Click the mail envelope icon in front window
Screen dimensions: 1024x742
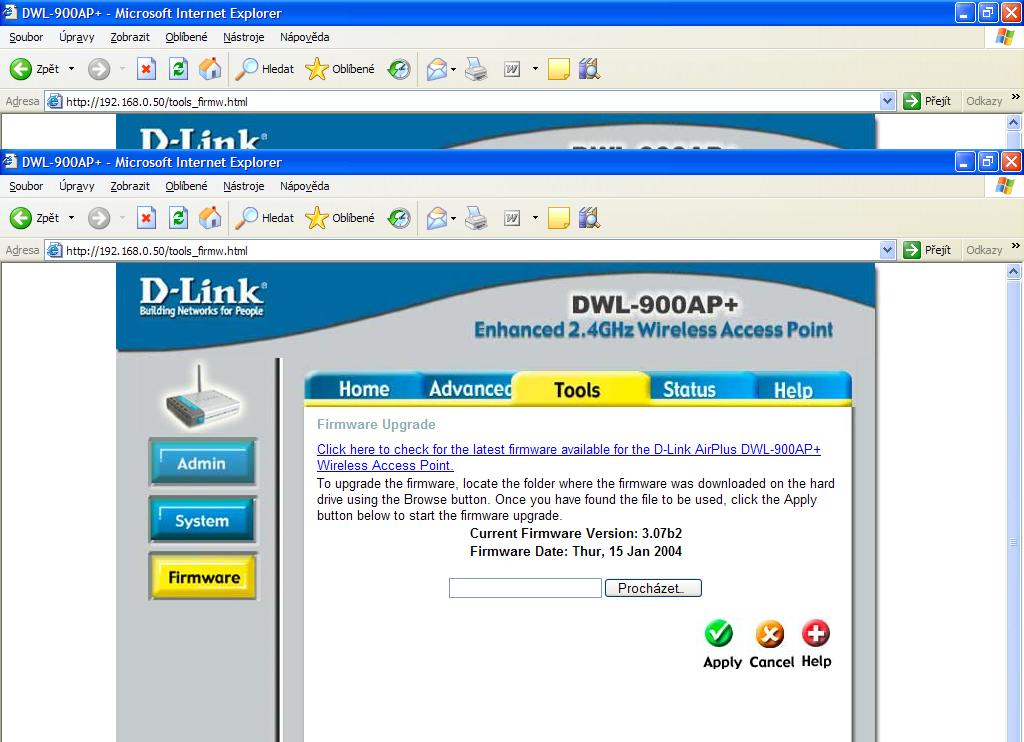point(436,218)
